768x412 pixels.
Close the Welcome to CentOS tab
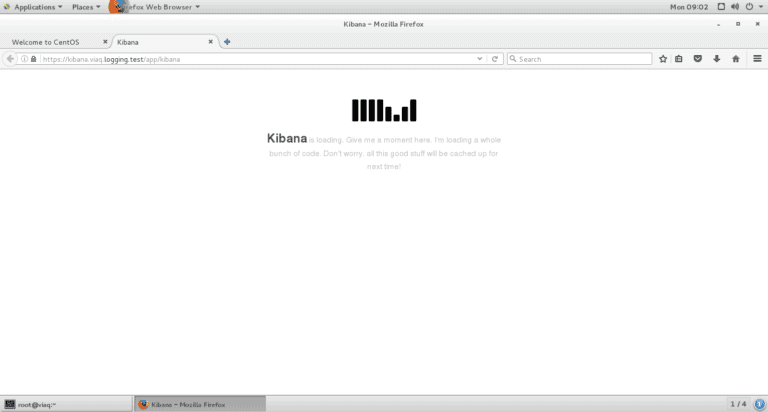[x=105, y=42]
